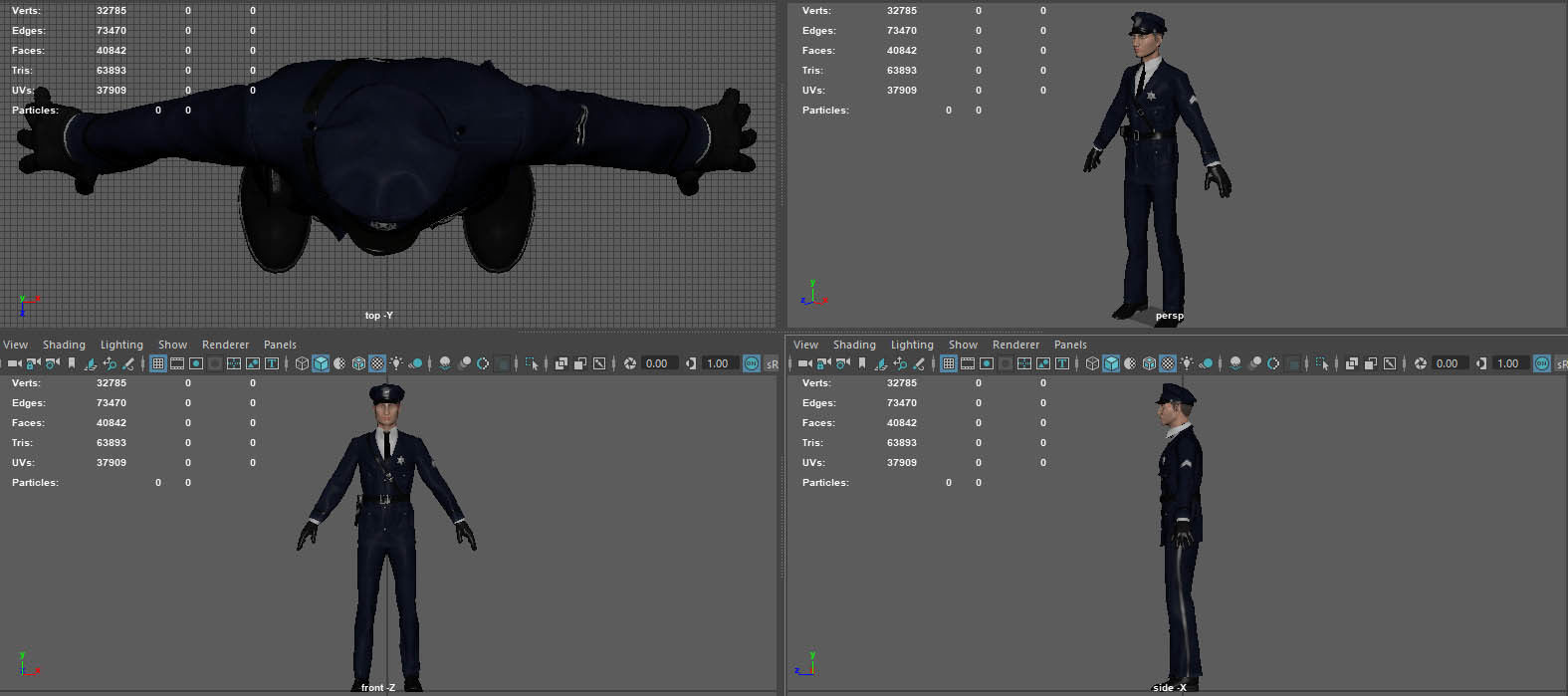Screen dimensions: 1568x696
Task: Open the Panels menu in the front viewport
Action: pyautogui.click(x=280, y=345)
